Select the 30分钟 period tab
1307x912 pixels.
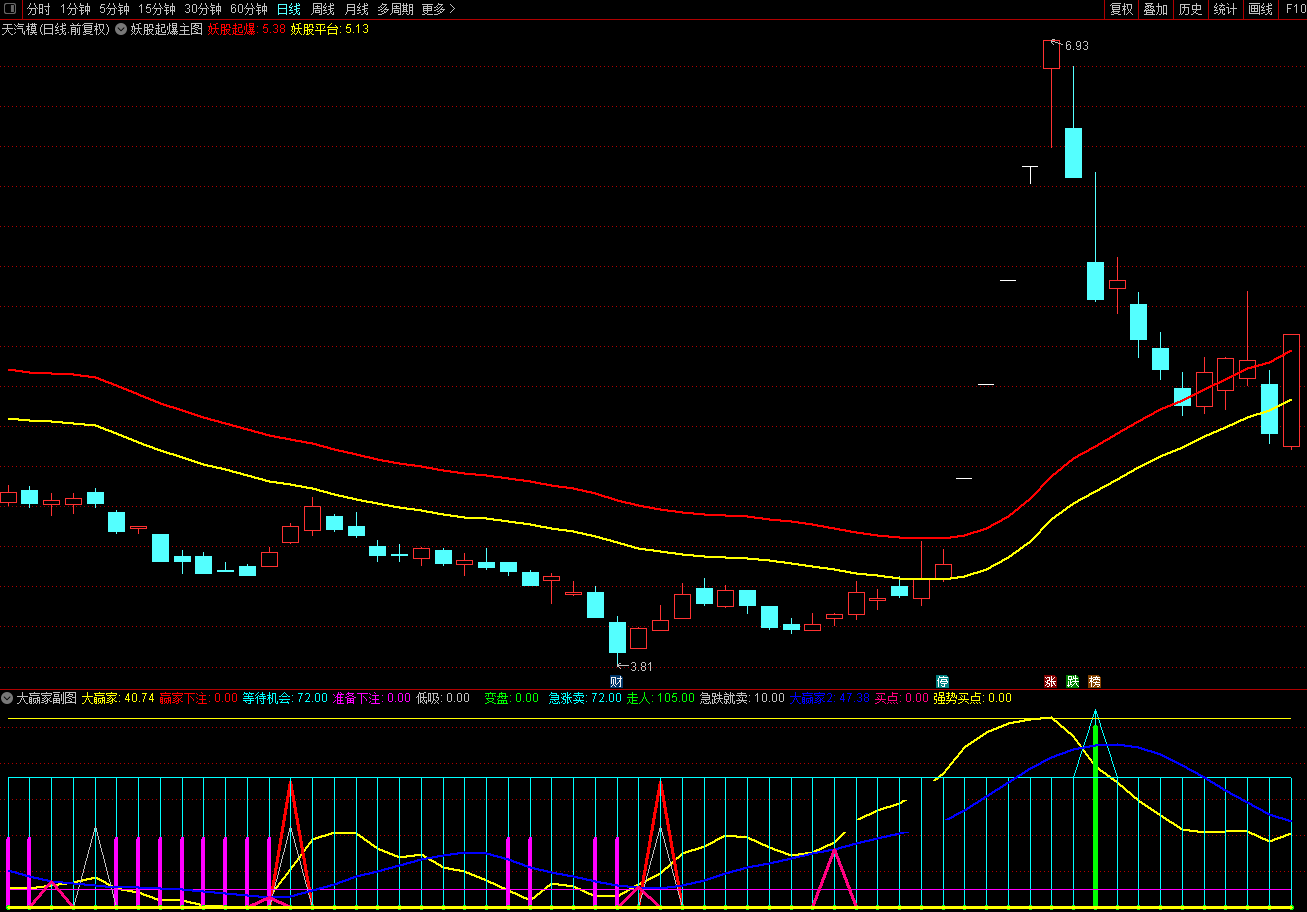click(x=203, y=9)
